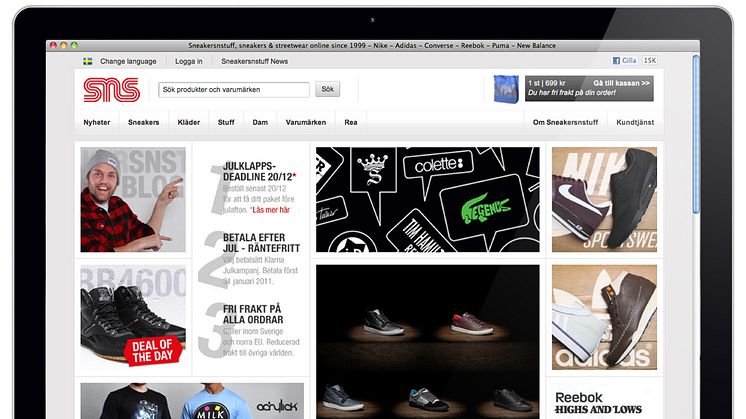The image size is (746, 419).
Task: Click the Logga in link
Action: (x=188, y=61)
